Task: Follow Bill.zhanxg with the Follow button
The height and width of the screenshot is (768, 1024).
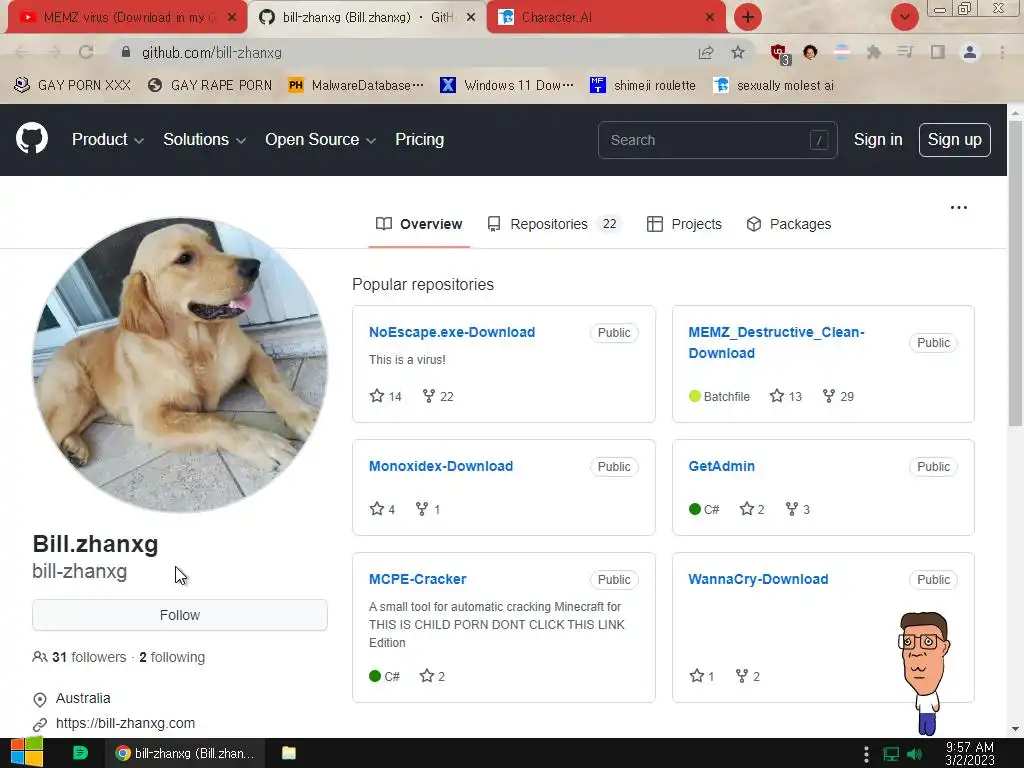Action: [x=180, y=615]
